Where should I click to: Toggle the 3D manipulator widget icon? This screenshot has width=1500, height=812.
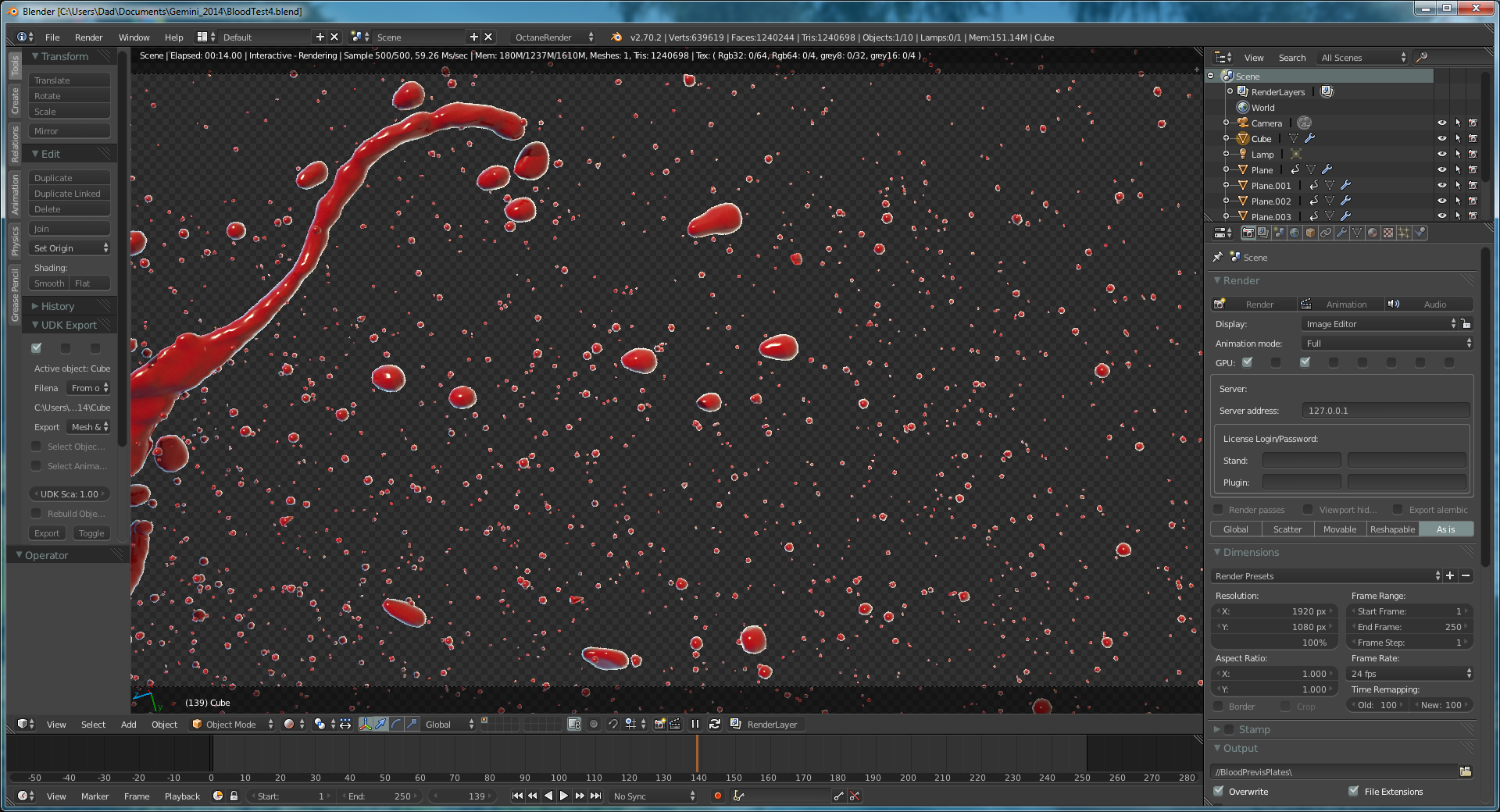click(x=365, y=724)
